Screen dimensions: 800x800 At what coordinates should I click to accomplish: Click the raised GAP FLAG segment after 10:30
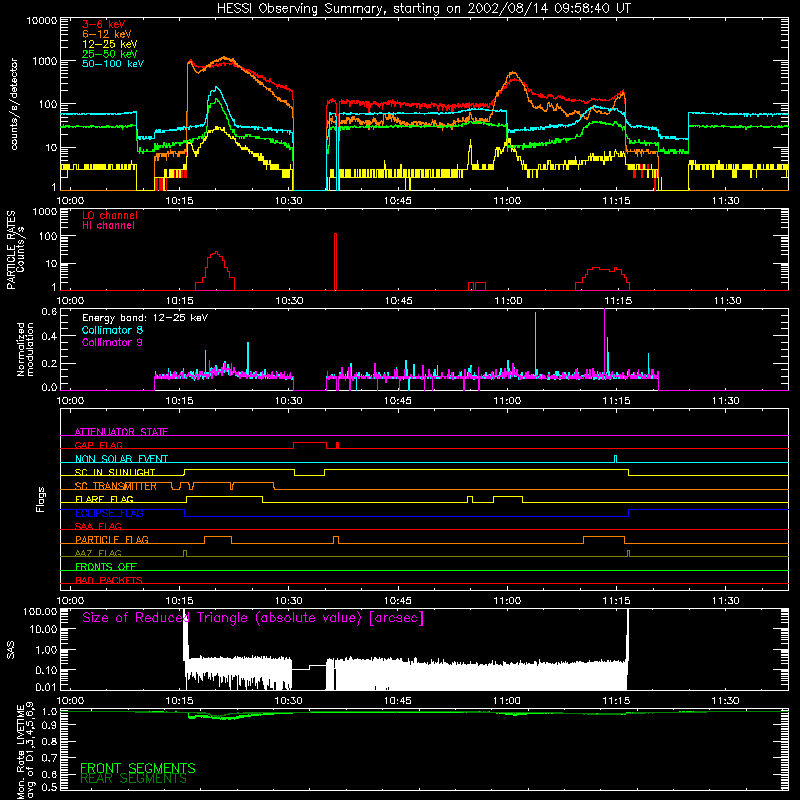coord(310,445)
